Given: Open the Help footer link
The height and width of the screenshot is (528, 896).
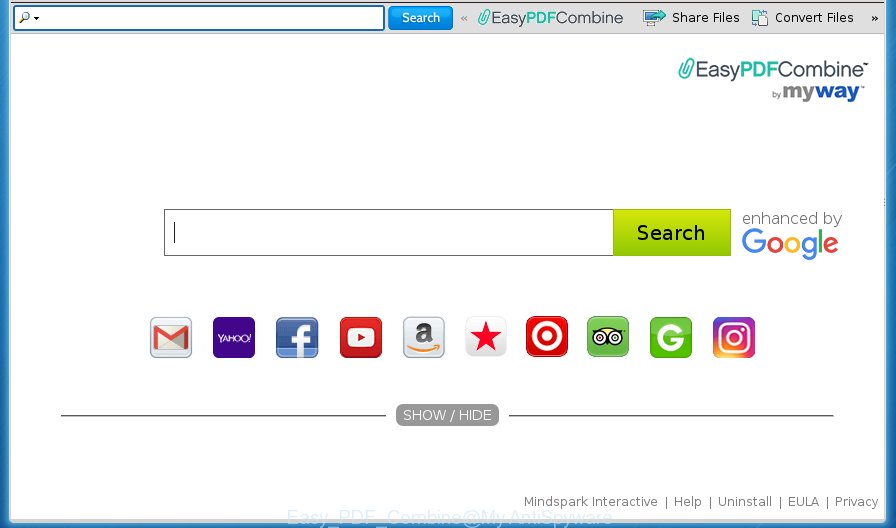Looking at the screenshot, I should 687,502.
